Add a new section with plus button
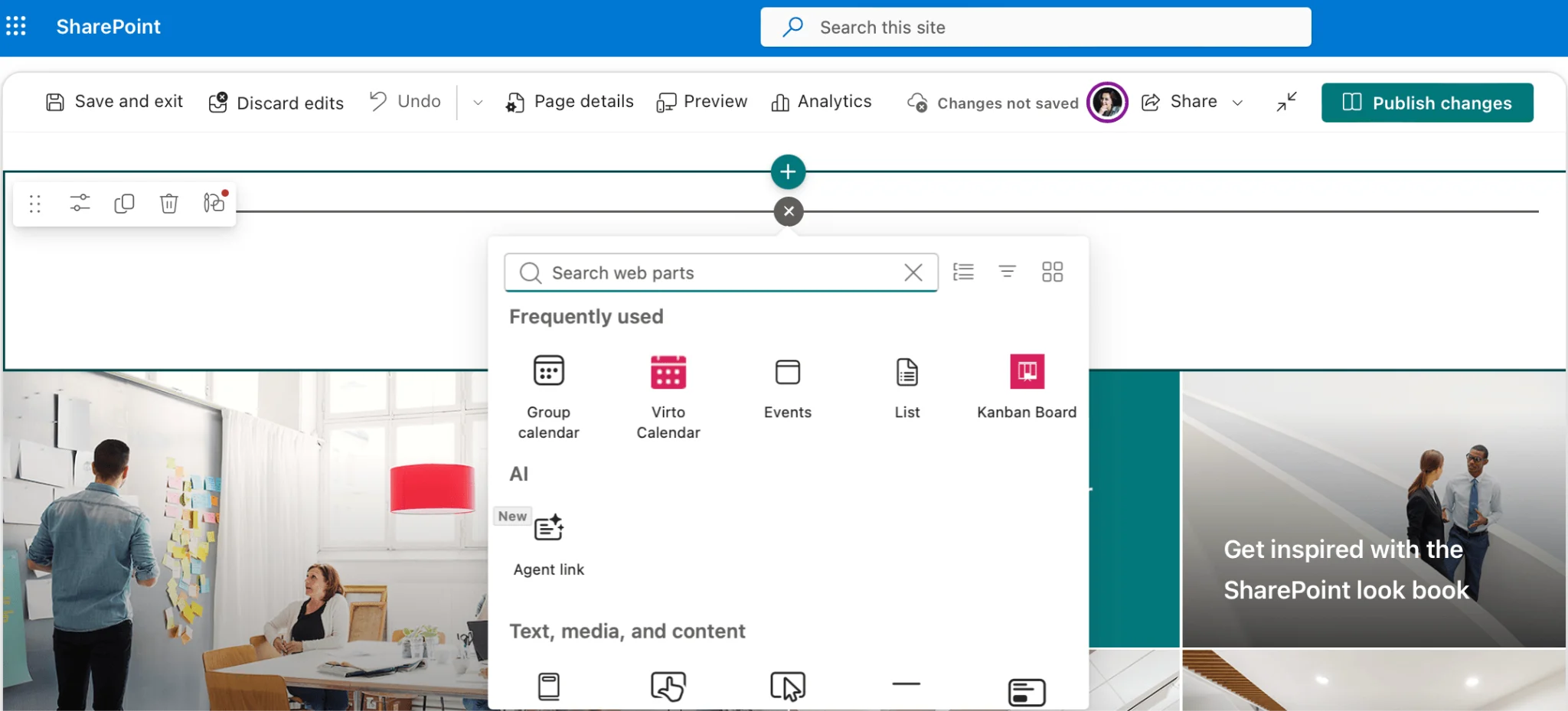This screenshot has height=711, width=1568. pos(788,172)
